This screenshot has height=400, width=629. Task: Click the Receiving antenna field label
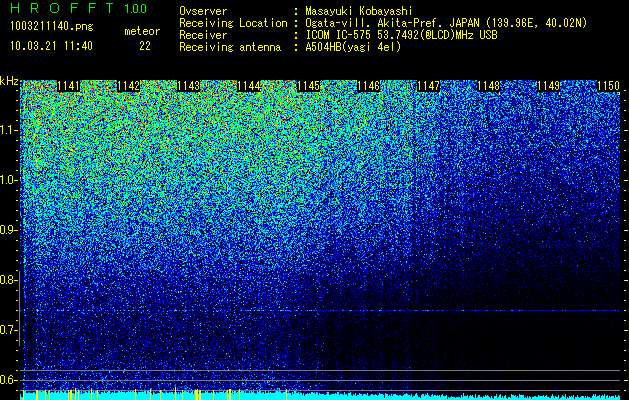tap(230, 47)
